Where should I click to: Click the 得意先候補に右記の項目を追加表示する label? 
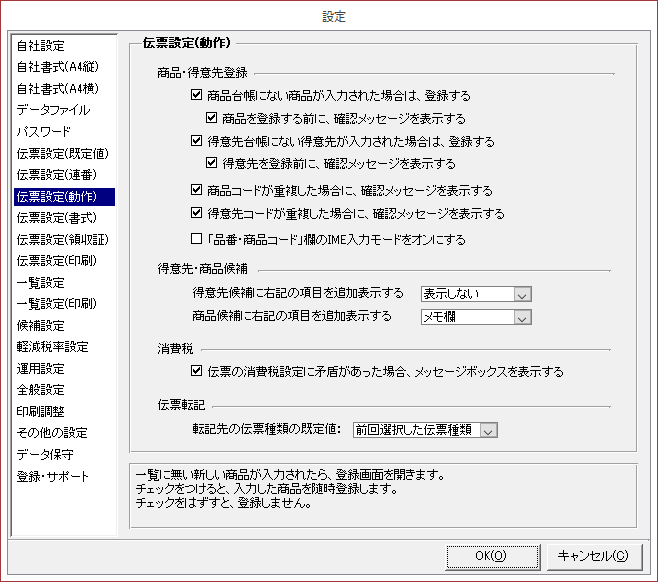click(x=298, y=293)
